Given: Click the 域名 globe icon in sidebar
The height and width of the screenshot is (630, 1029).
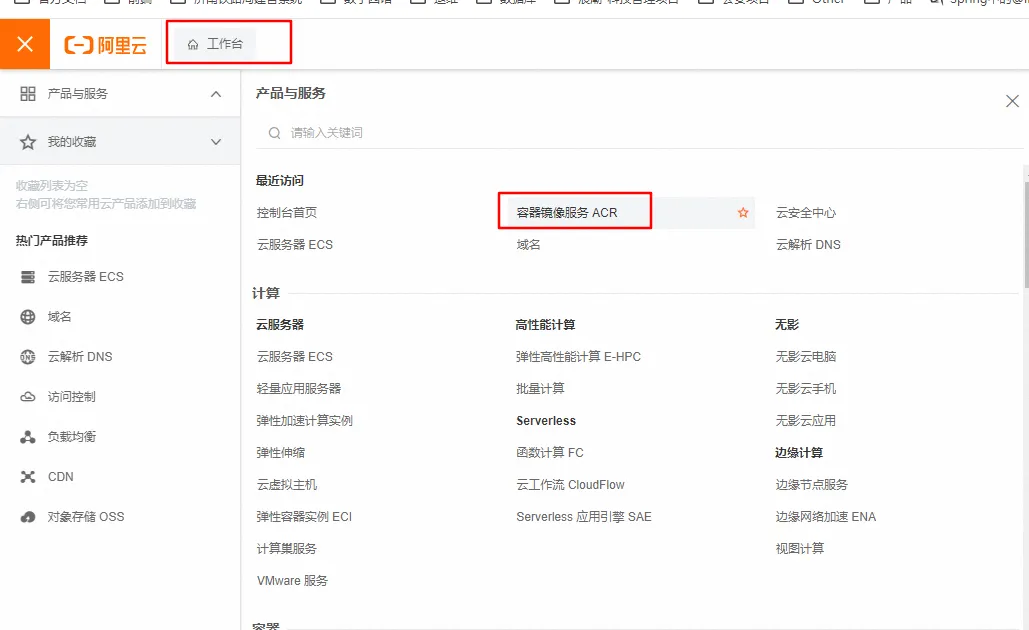Looking at the screenshot, I should click(28, 317).
